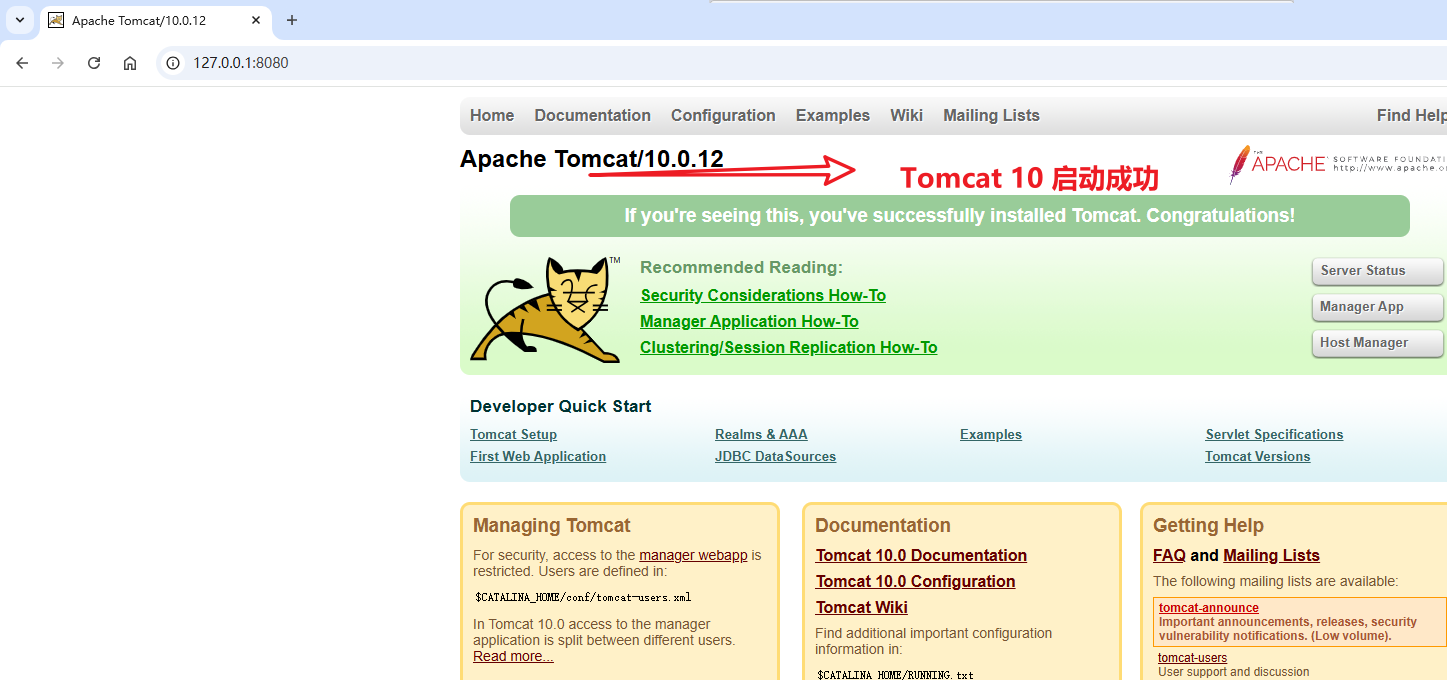Click the Server Status button
Image resolution: width=1447 pixels, height=680 pixels.
[x=1377, y=271]
